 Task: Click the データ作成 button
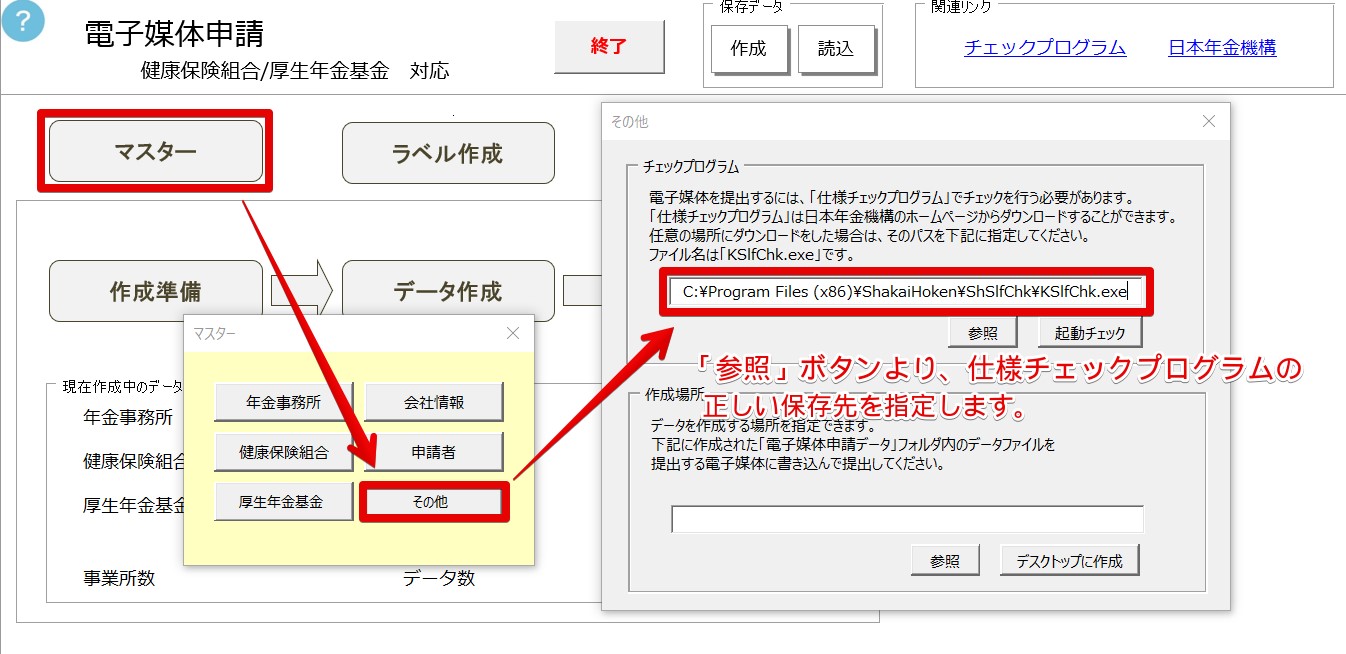[x=448, y=291]
